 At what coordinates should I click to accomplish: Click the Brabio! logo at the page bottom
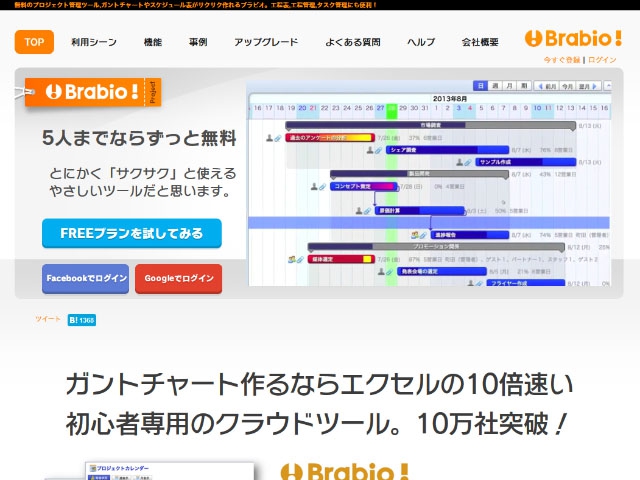(345, 471)
